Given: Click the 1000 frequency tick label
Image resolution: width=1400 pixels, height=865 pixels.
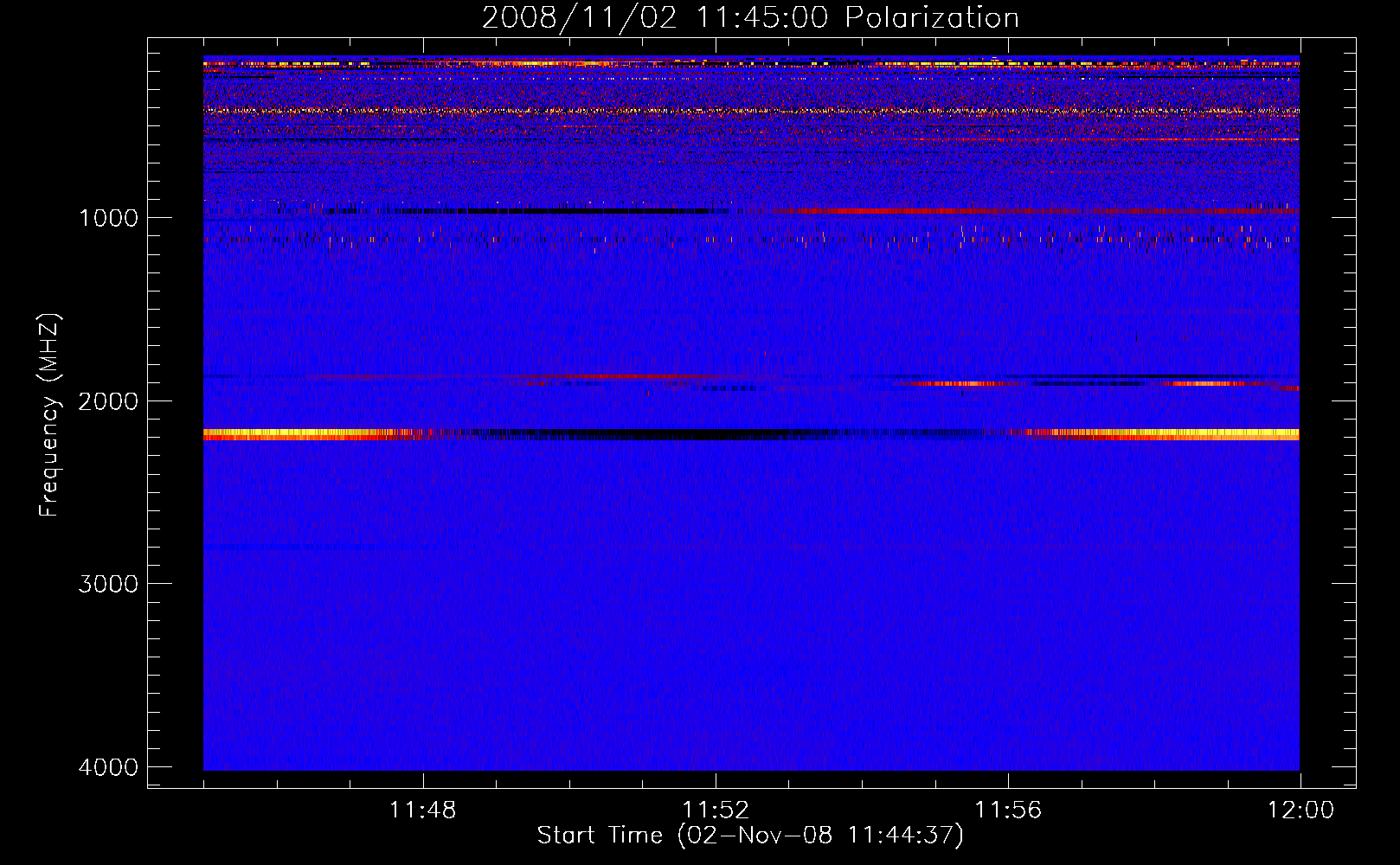Looking at the screenshot, I should pyautogui.click(x=108, y=217).
